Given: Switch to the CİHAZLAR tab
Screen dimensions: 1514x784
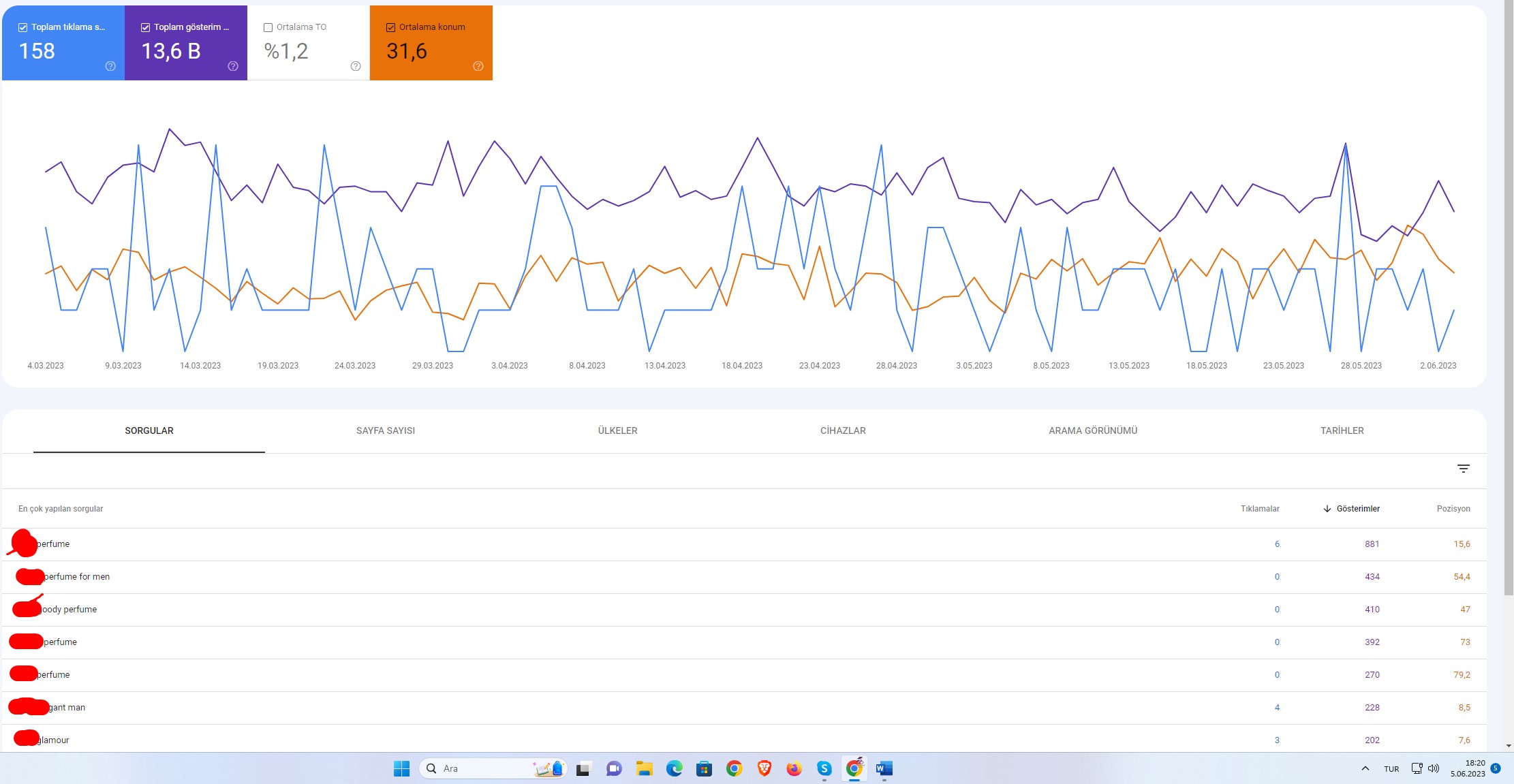Looking at the screenshot, I should 843,430.
